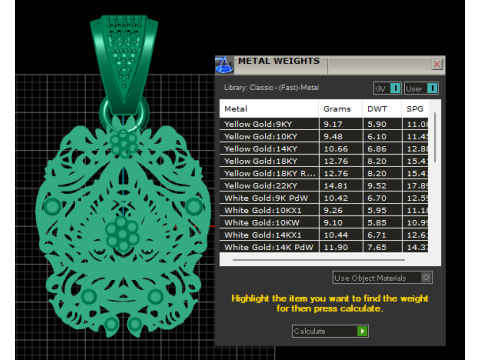The width and height of the screenshot is (480, 360).
Task: Select the White Gold:14KX1 row
Action: [324, 235]
